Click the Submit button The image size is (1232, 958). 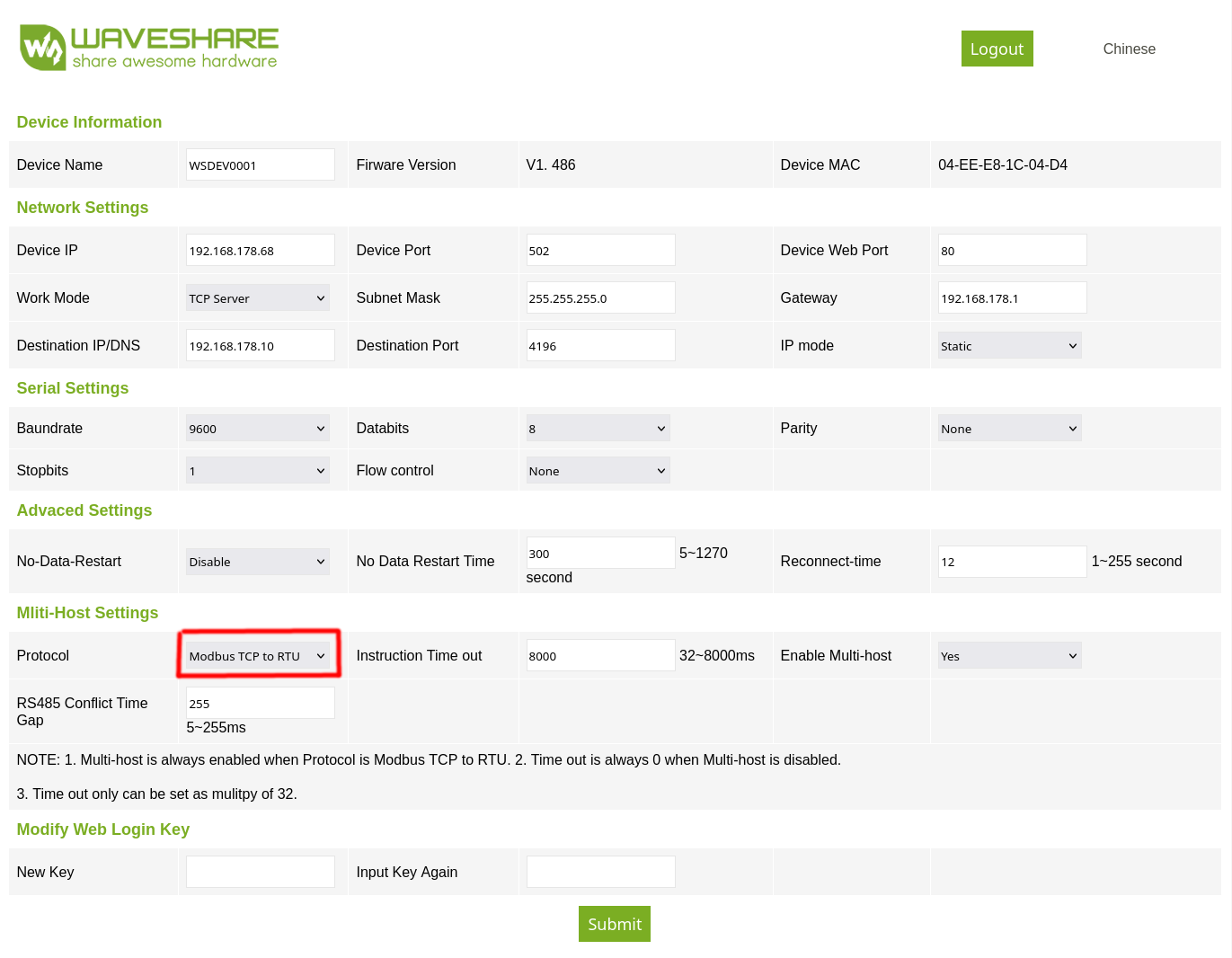click(x=614, y=924)
